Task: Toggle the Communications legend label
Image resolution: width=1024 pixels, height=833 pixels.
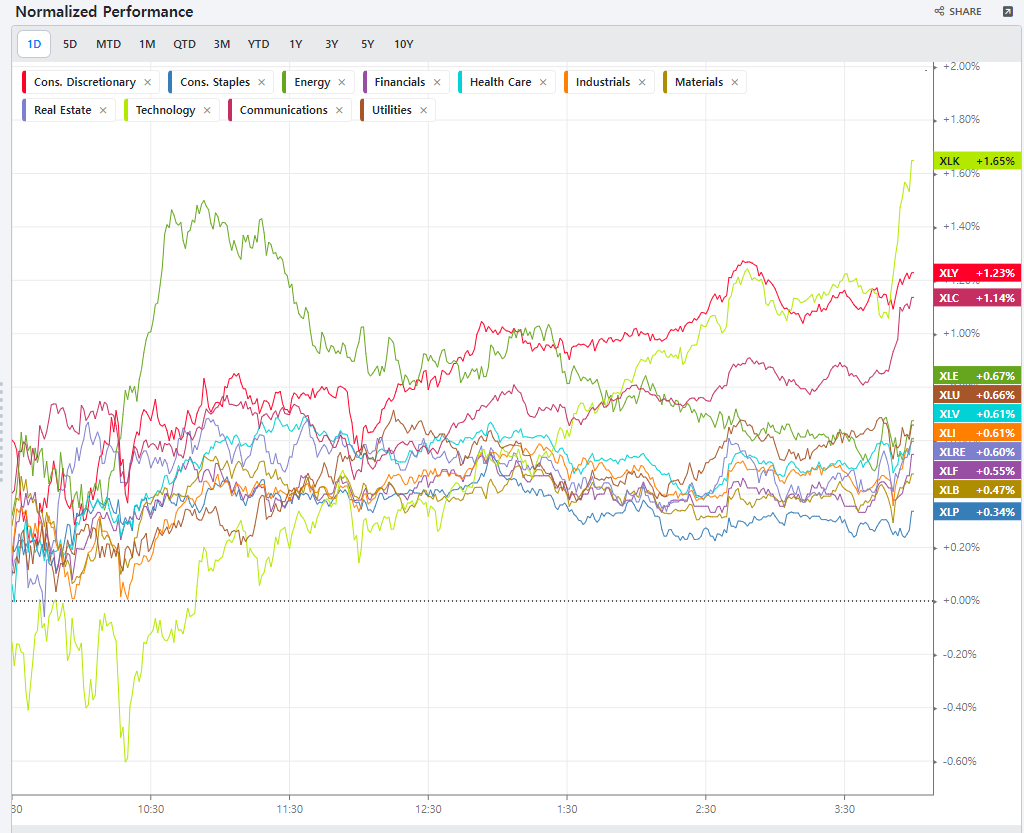Action: (x=283, y=110)
